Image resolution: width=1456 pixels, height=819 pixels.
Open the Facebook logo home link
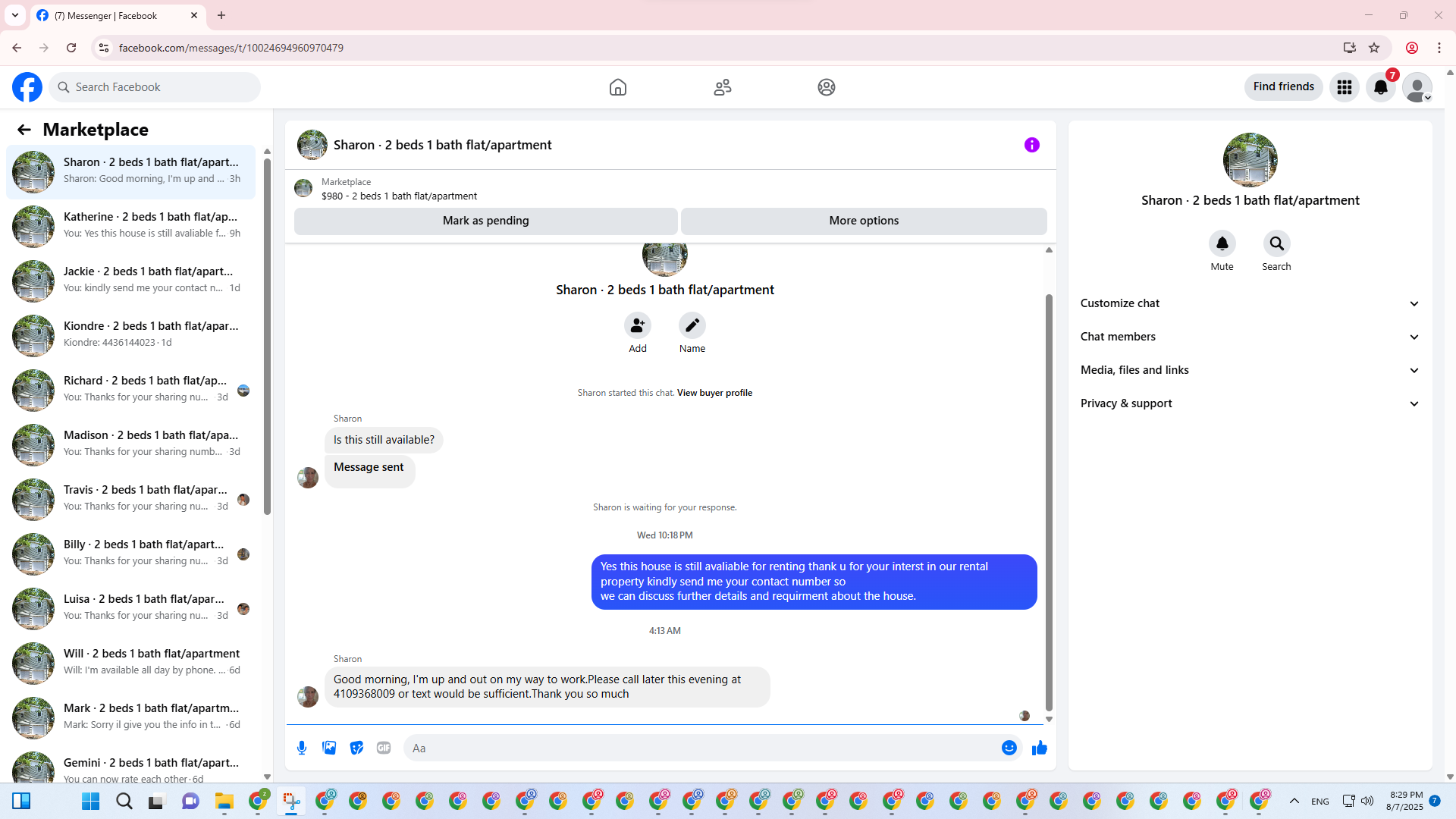27,87
